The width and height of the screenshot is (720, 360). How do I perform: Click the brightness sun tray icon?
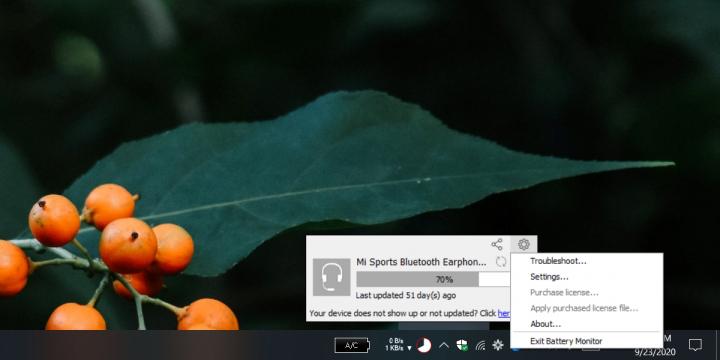pyautogui.click(x=498, y=345)
